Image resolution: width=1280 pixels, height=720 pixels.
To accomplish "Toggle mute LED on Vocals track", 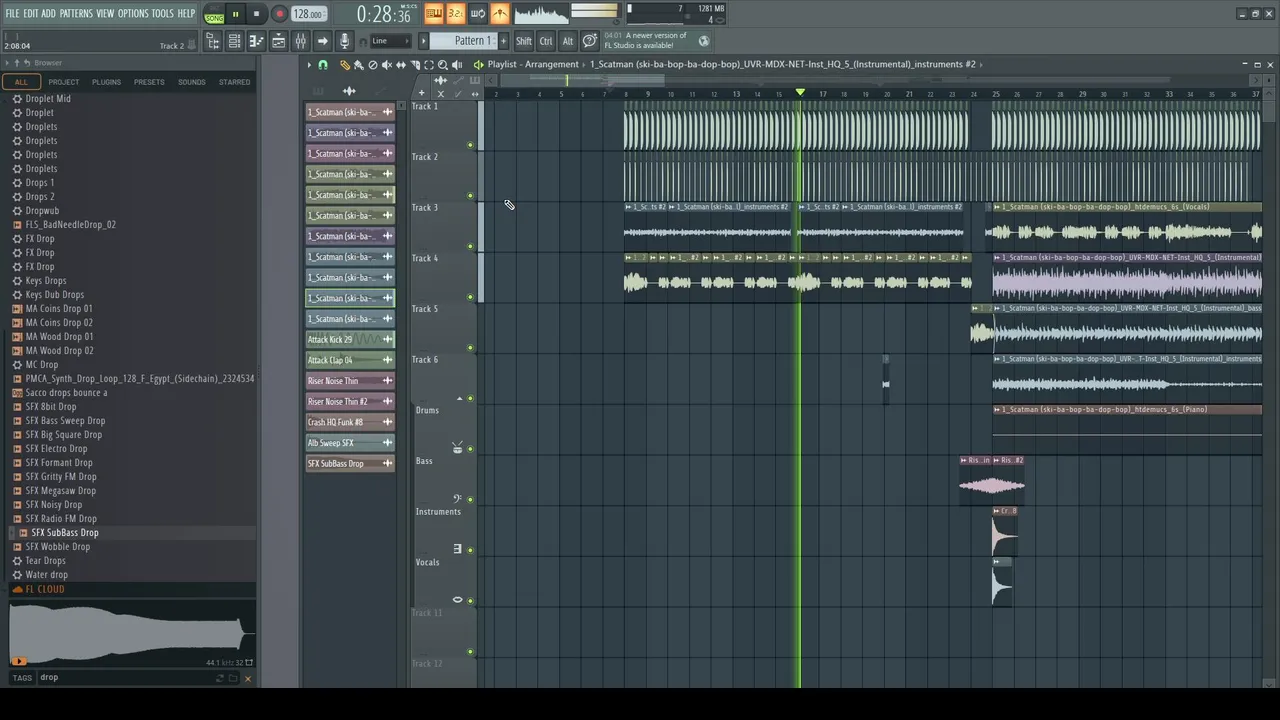I will (x=471, y=601).
